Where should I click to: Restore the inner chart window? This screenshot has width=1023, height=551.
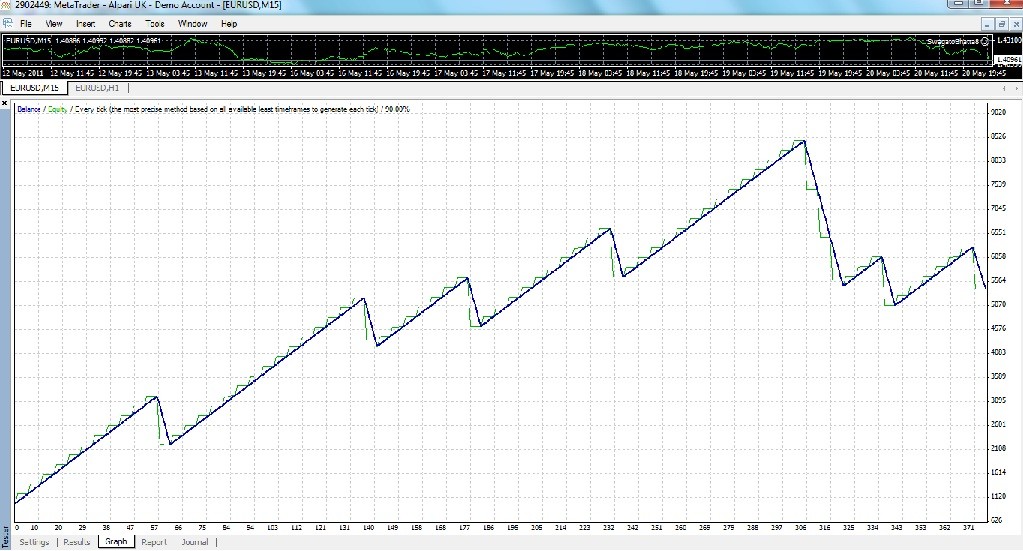coord(1002,24)
